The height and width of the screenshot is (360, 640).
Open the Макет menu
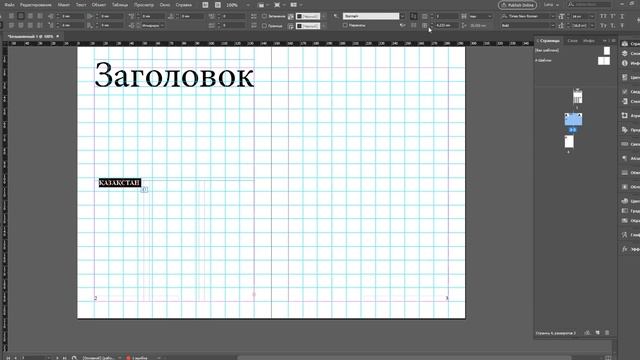pos(64,5)
